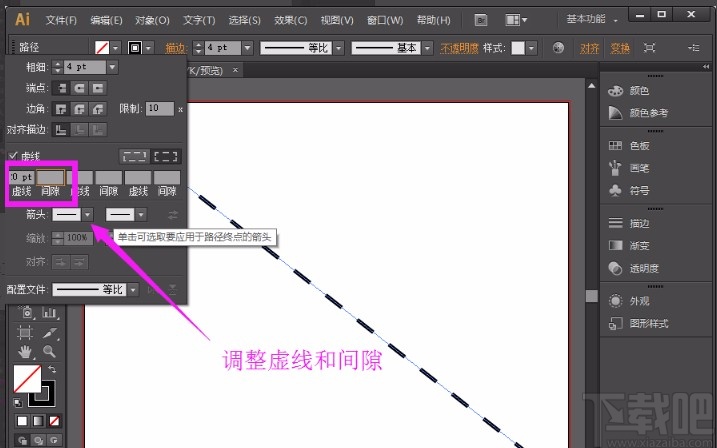Viewport: 717px width, 448px height.
Task: Open stroke weight dropdown in control bar
Action: click(x=247, y=48)
